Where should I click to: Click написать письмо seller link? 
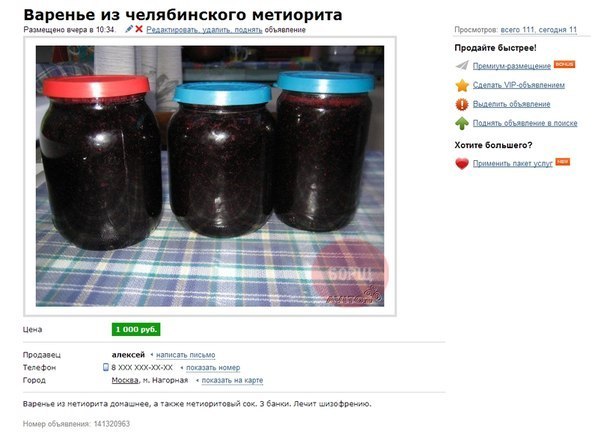[185, 355]
